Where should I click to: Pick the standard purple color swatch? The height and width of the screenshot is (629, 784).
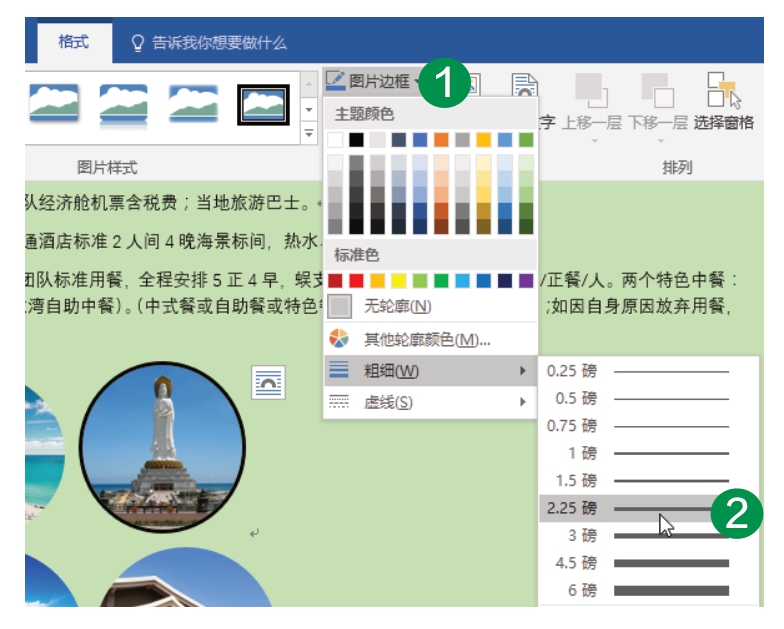click(526, 280)
